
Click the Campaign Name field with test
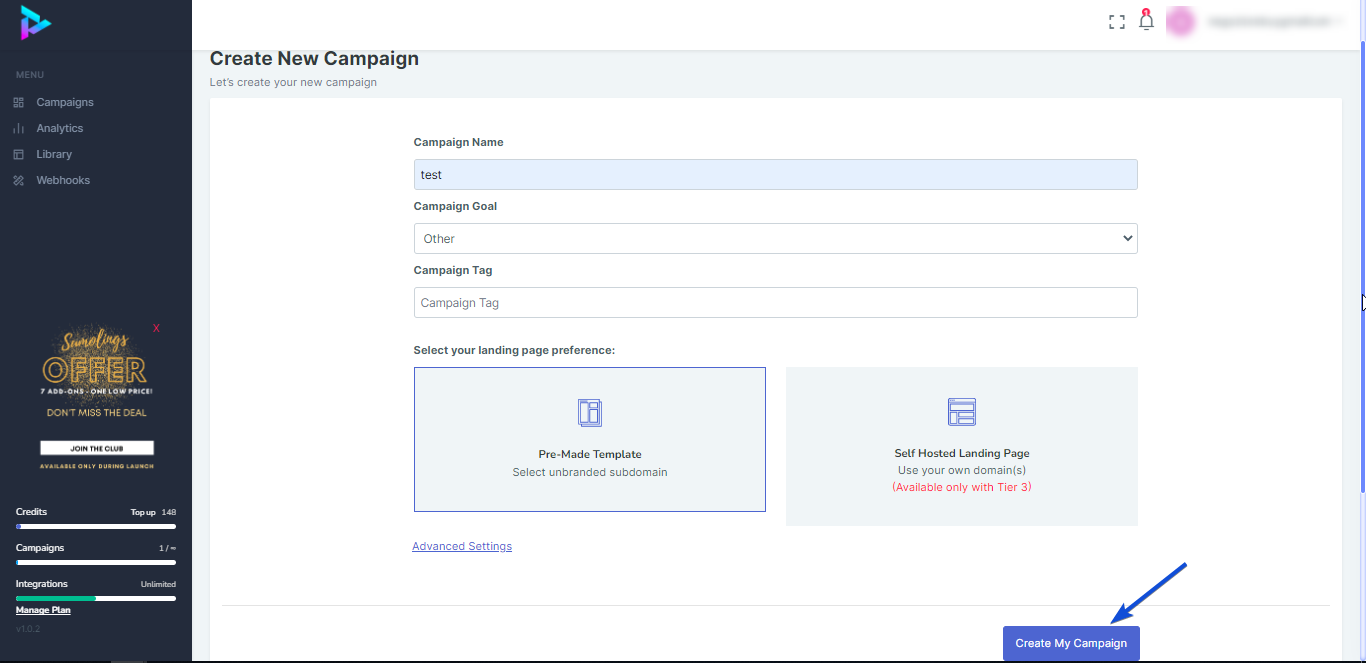coord(775,174)
